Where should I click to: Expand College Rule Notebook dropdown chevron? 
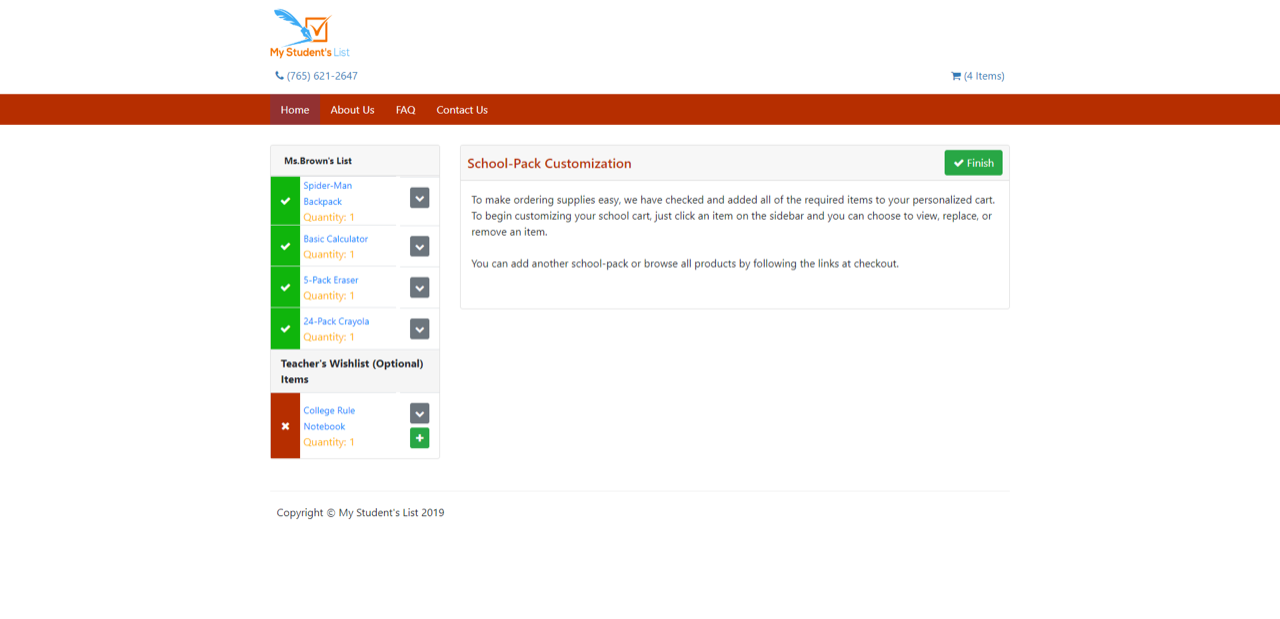420,413
